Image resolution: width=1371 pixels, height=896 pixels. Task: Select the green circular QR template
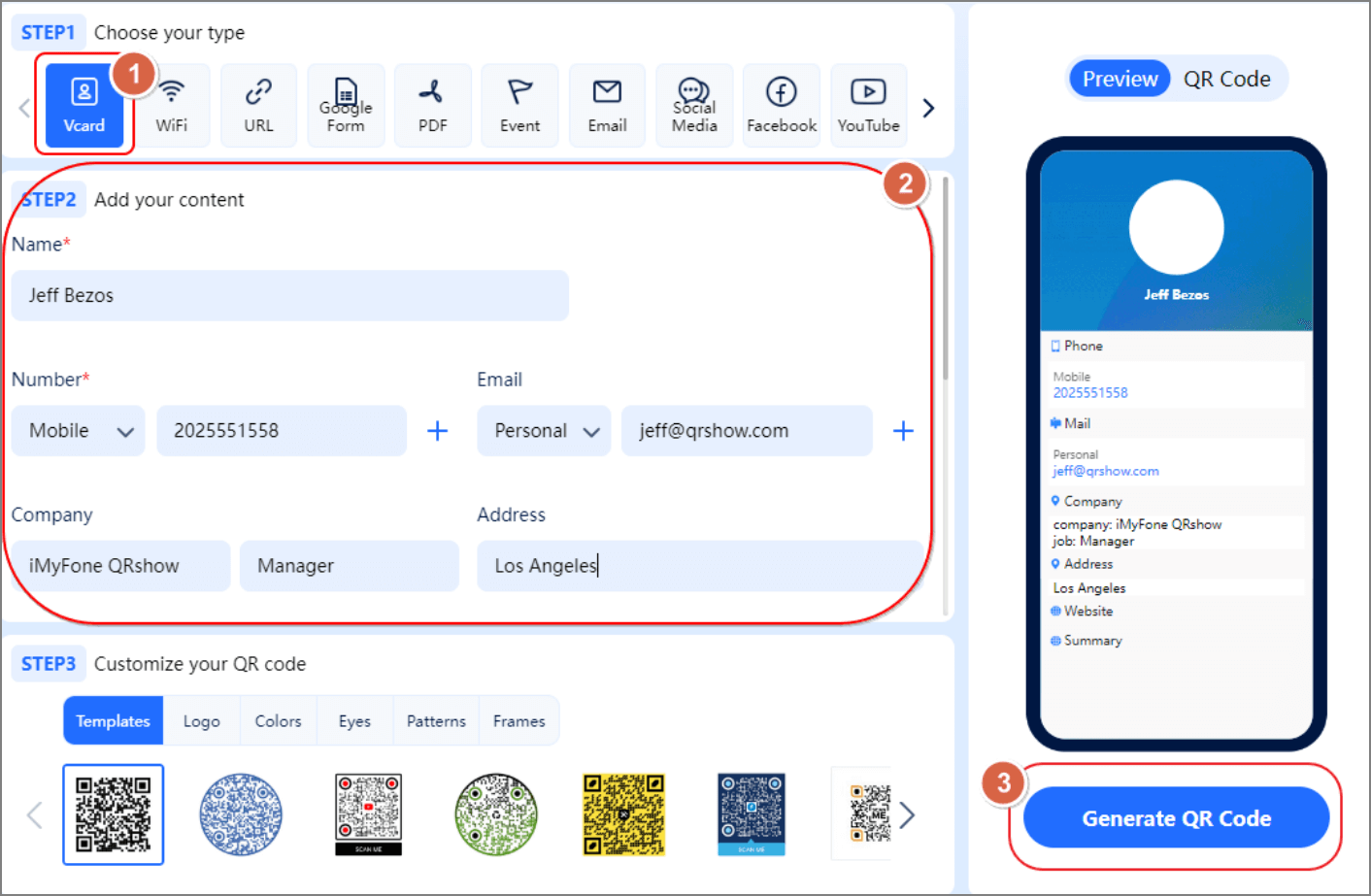coord(496,814)
